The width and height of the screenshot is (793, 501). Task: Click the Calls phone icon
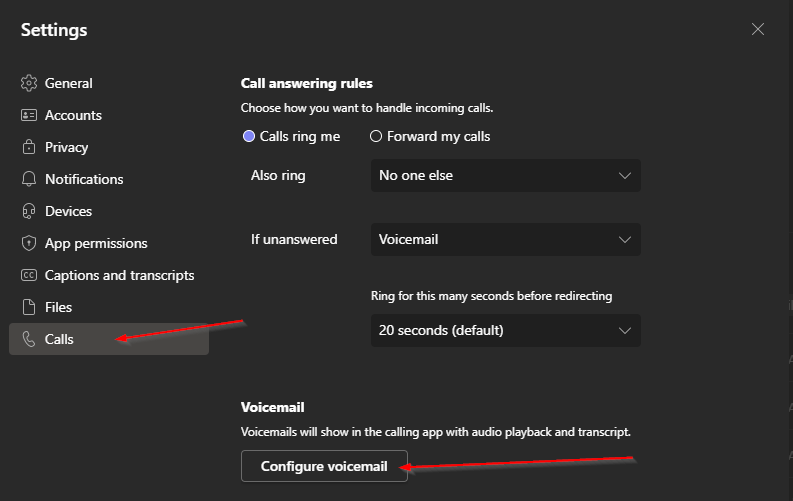point(29,339)
